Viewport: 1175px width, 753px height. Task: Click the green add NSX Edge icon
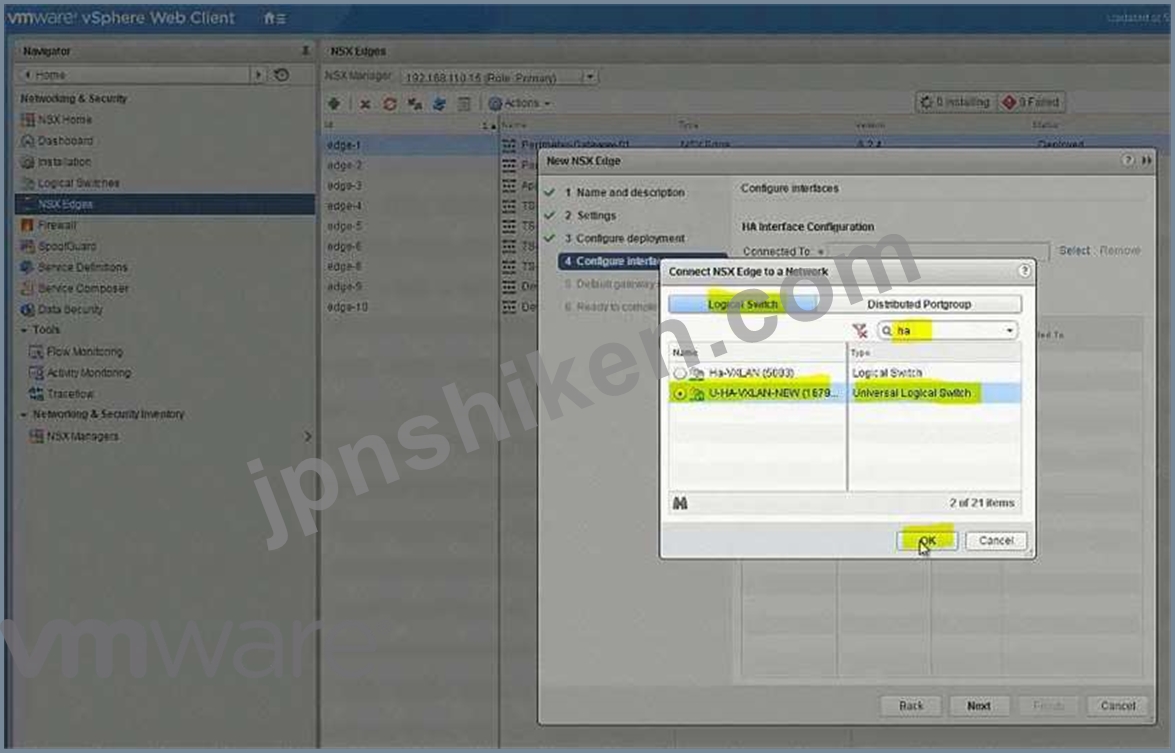click(334, 103)
